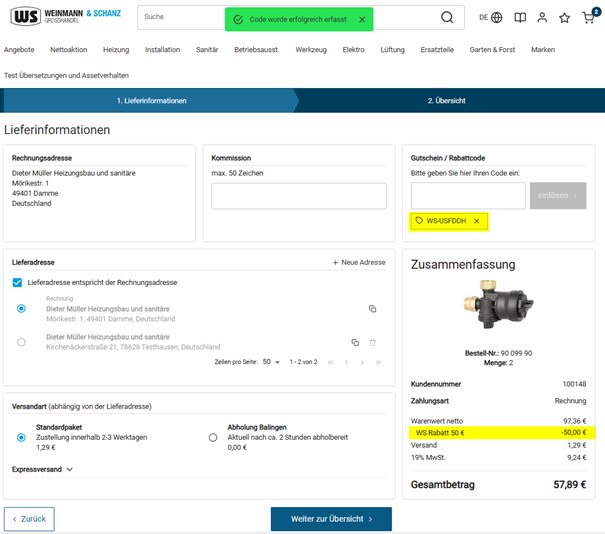Open the Heizung menu category

(x=116, y=49)
